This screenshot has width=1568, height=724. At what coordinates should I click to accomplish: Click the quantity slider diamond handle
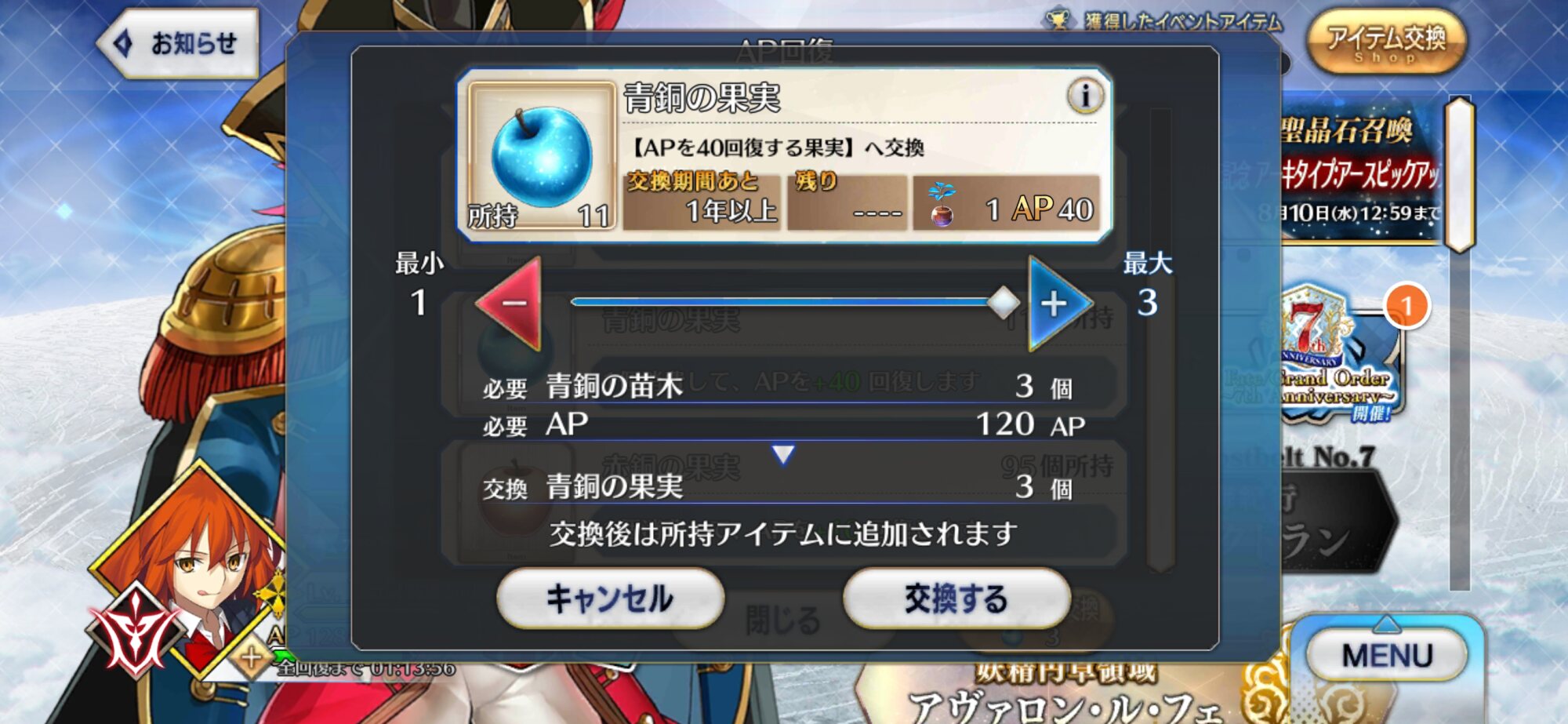click(x=1003, y=302)
